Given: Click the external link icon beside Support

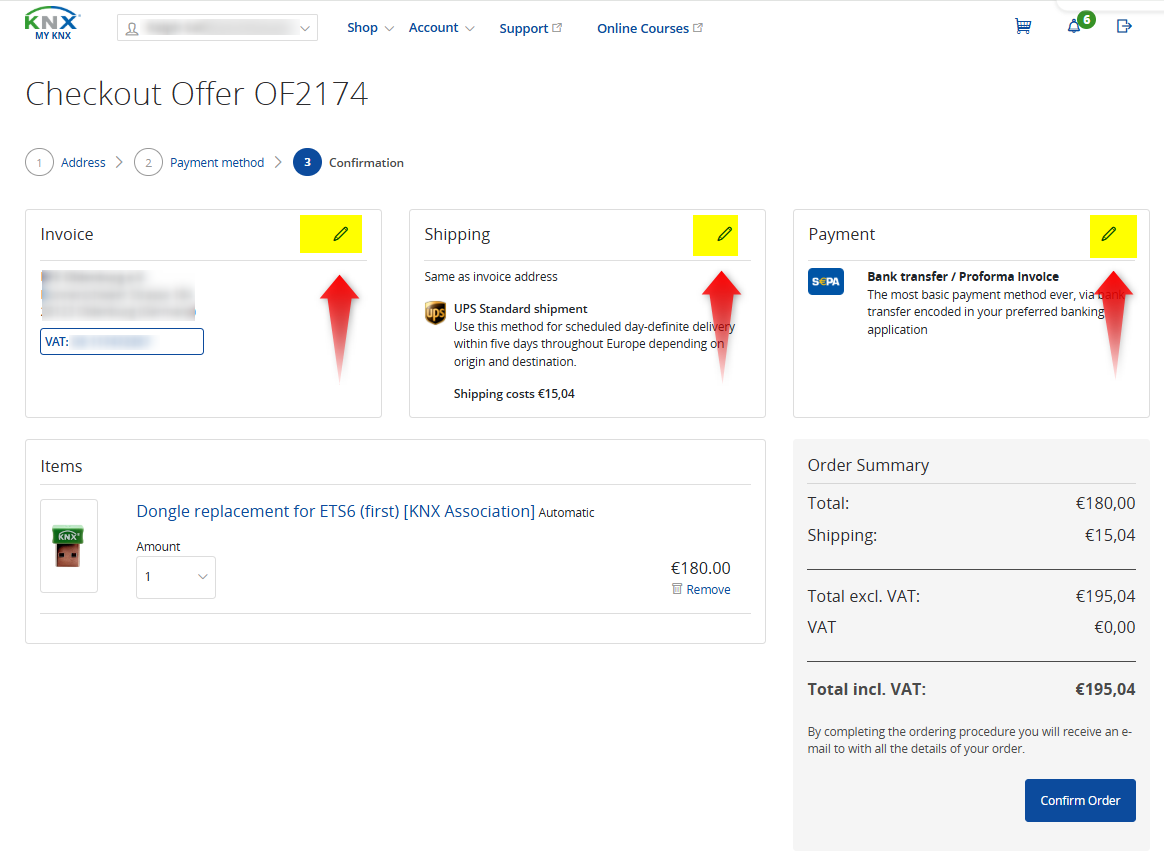Looking at the screenshot, I should [x=558, y=27].
